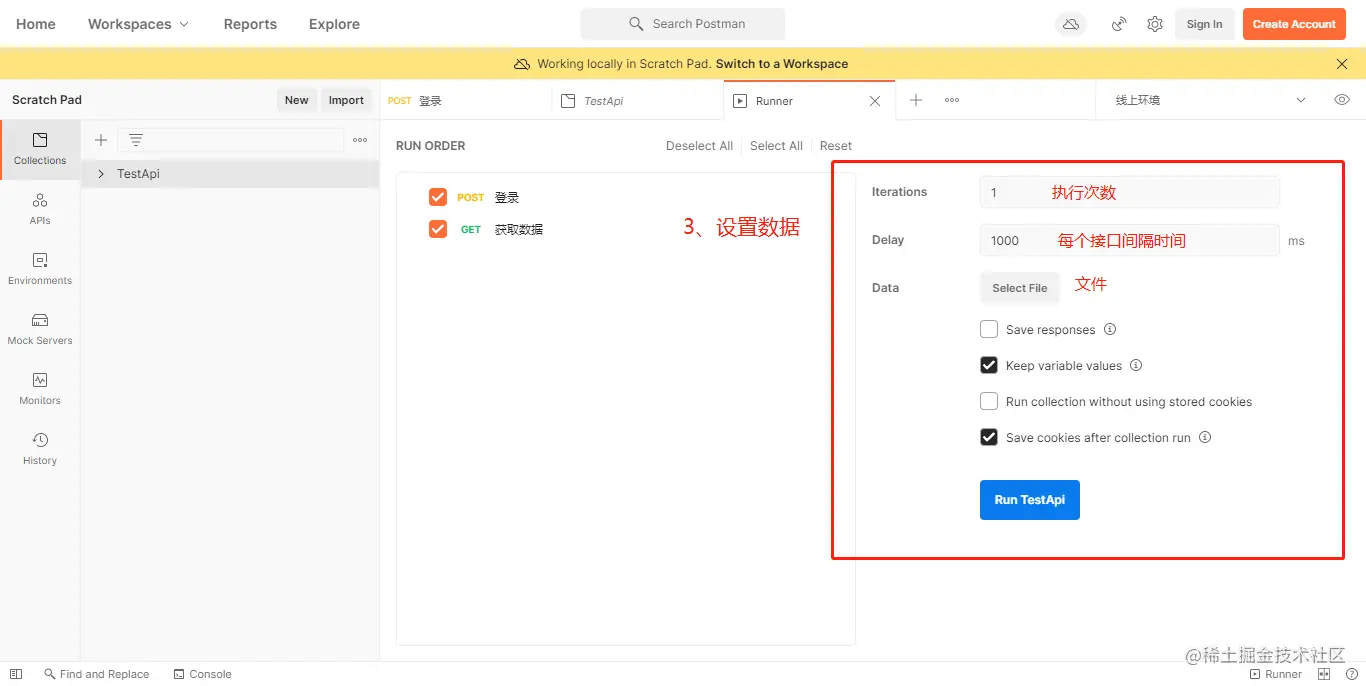
Task: Click the environment quick look eye icon
Action: pyautogui.click(x=1342, y=100)
